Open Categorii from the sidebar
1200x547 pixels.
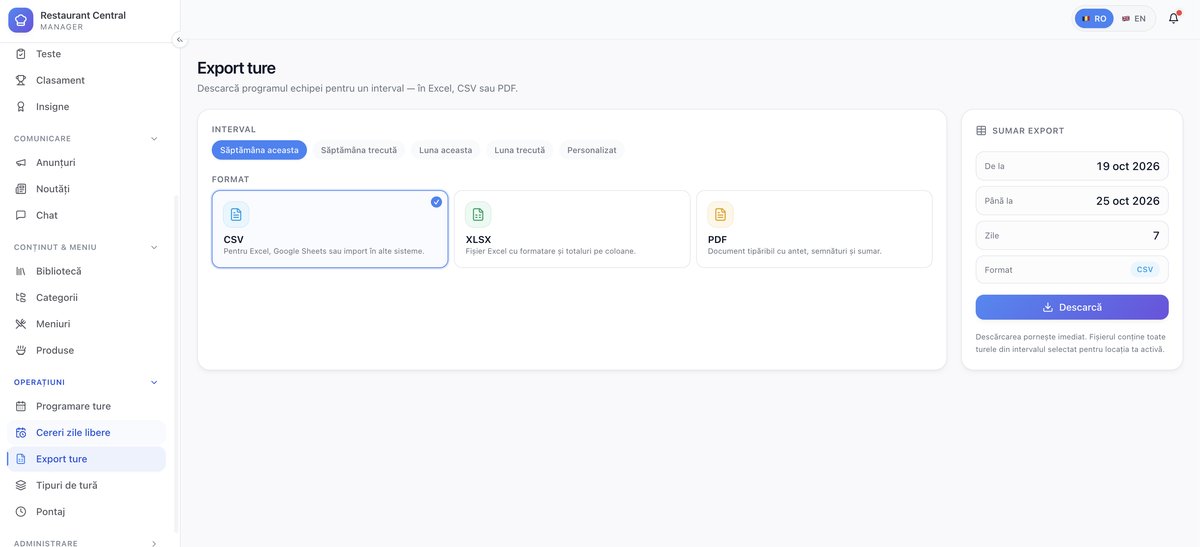[86, 297]
